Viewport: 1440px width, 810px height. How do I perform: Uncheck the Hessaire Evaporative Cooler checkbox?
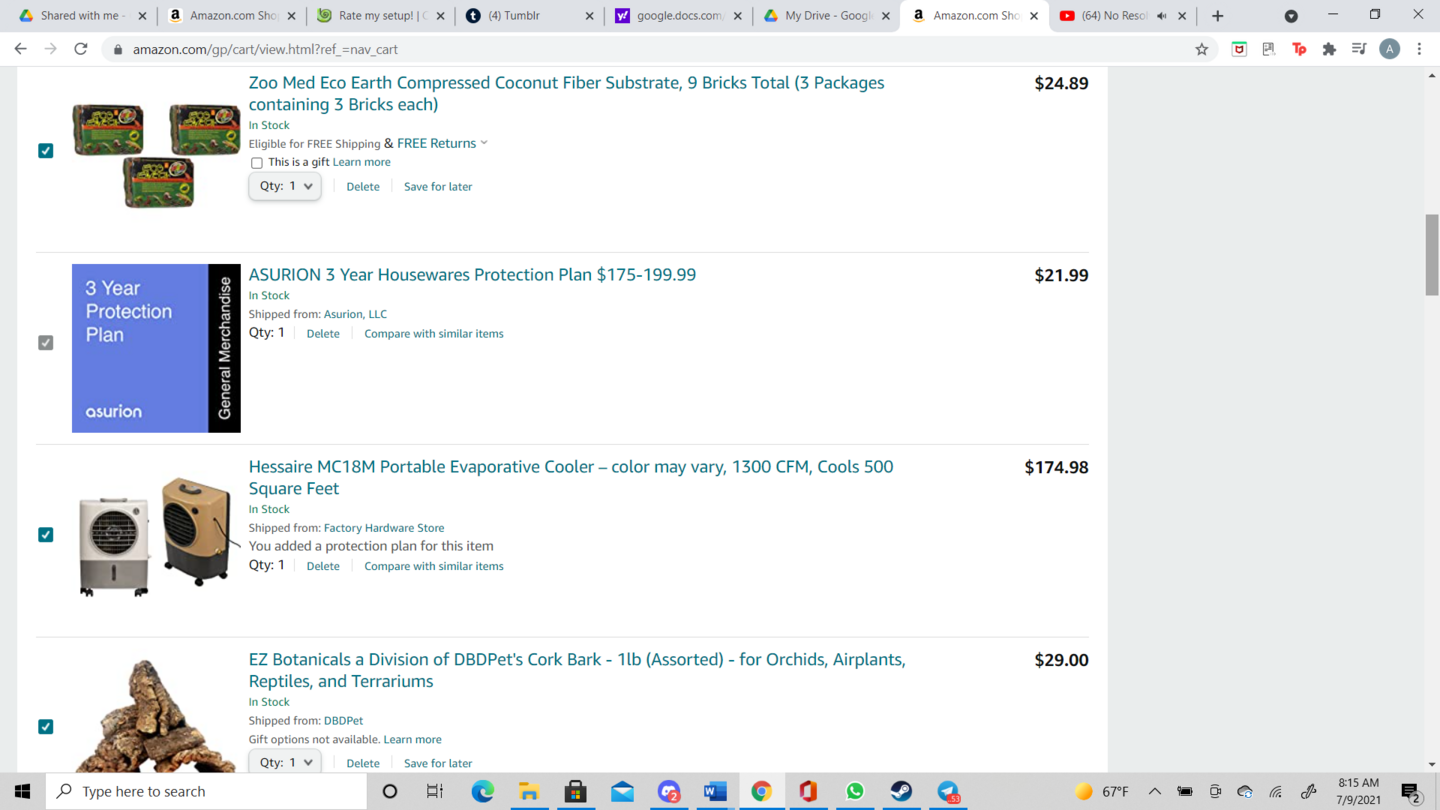[46, 534]
